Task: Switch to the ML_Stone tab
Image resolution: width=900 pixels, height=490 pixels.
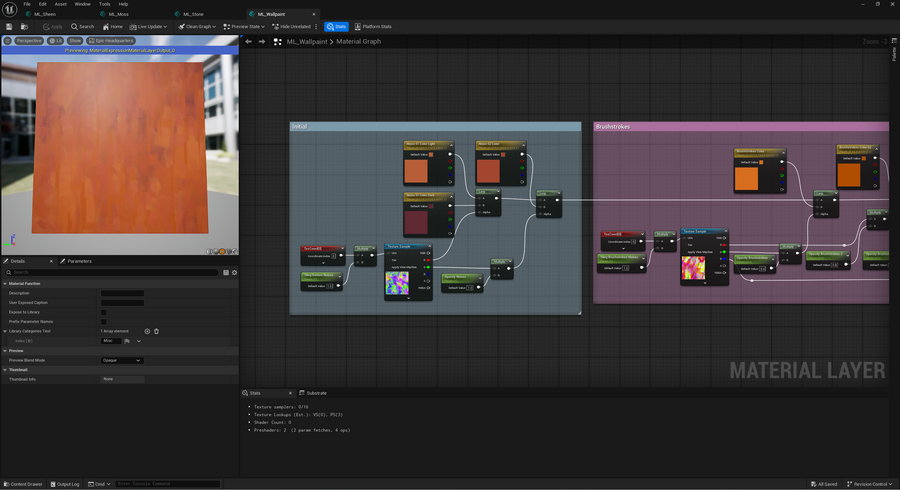Action: [192, 14]
